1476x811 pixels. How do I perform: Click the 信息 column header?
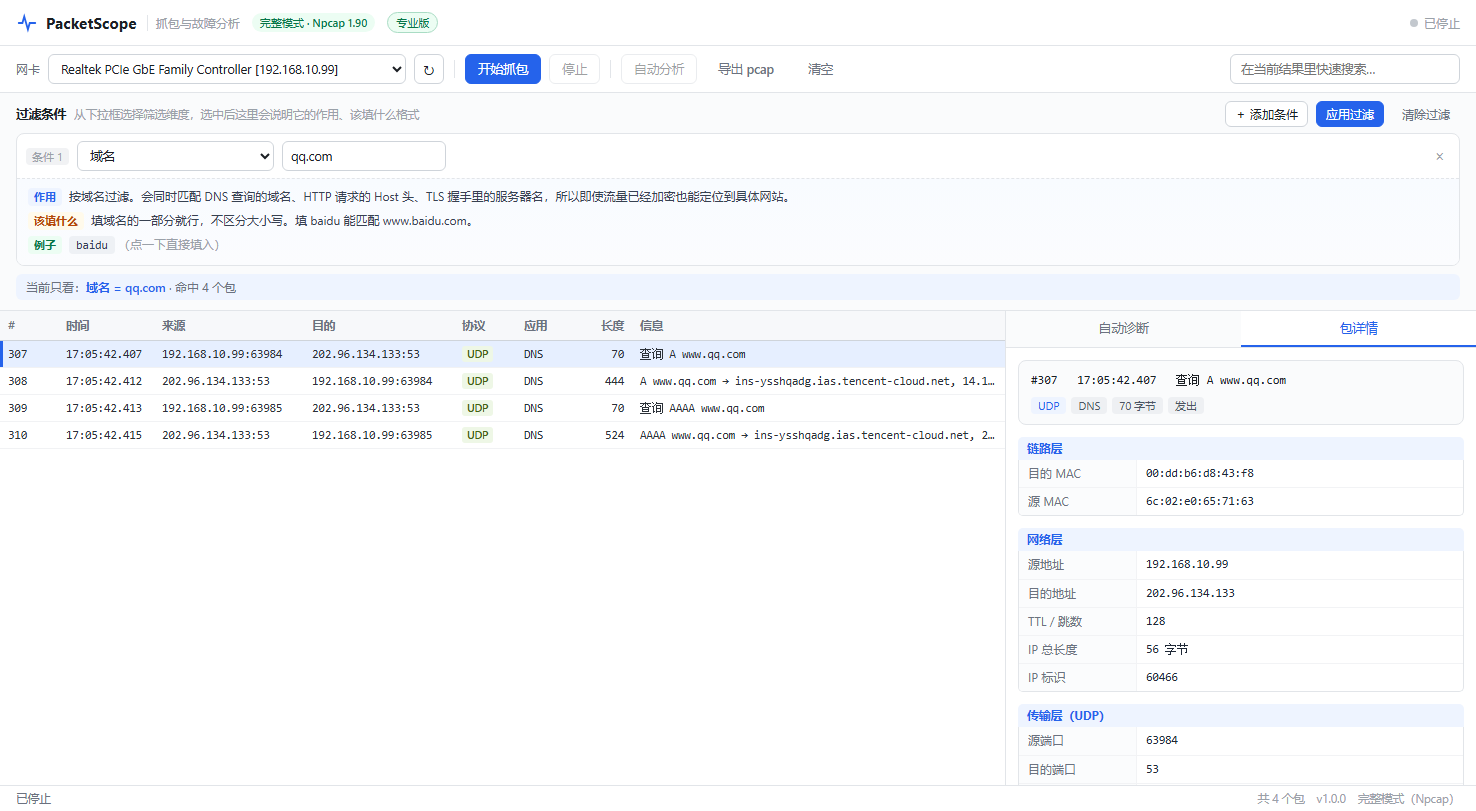click(x=651, y=326)
